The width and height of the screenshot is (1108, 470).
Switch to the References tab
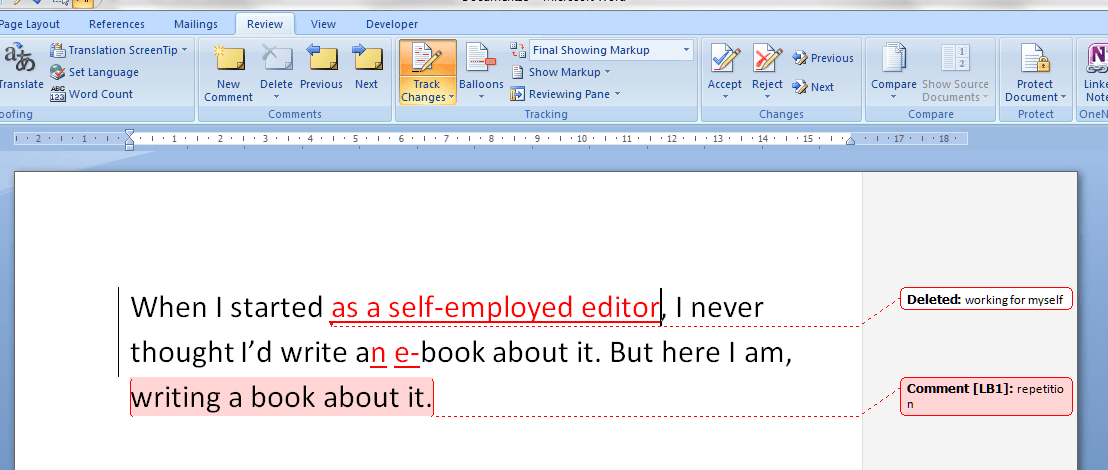click(x=117, y=24)
